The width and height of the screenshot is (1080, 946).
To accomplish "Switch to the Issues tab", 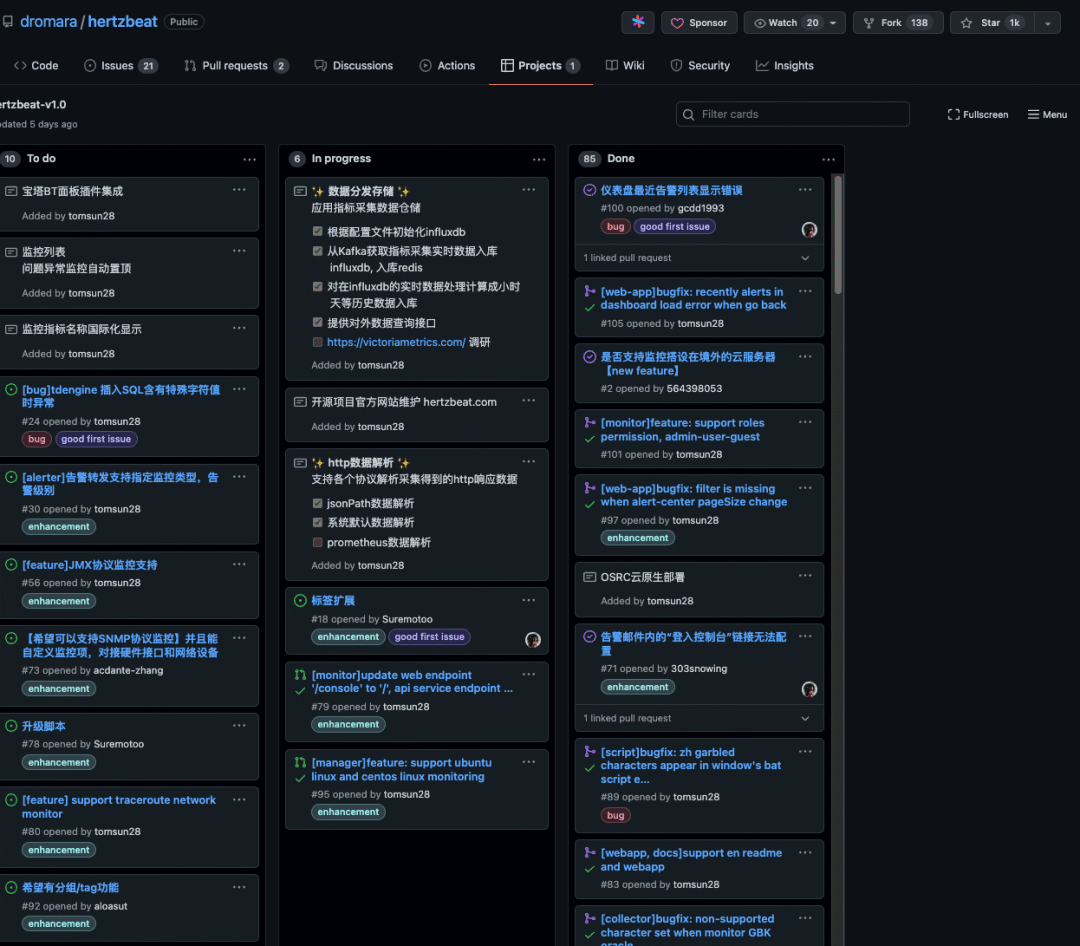I will (121, 65).
